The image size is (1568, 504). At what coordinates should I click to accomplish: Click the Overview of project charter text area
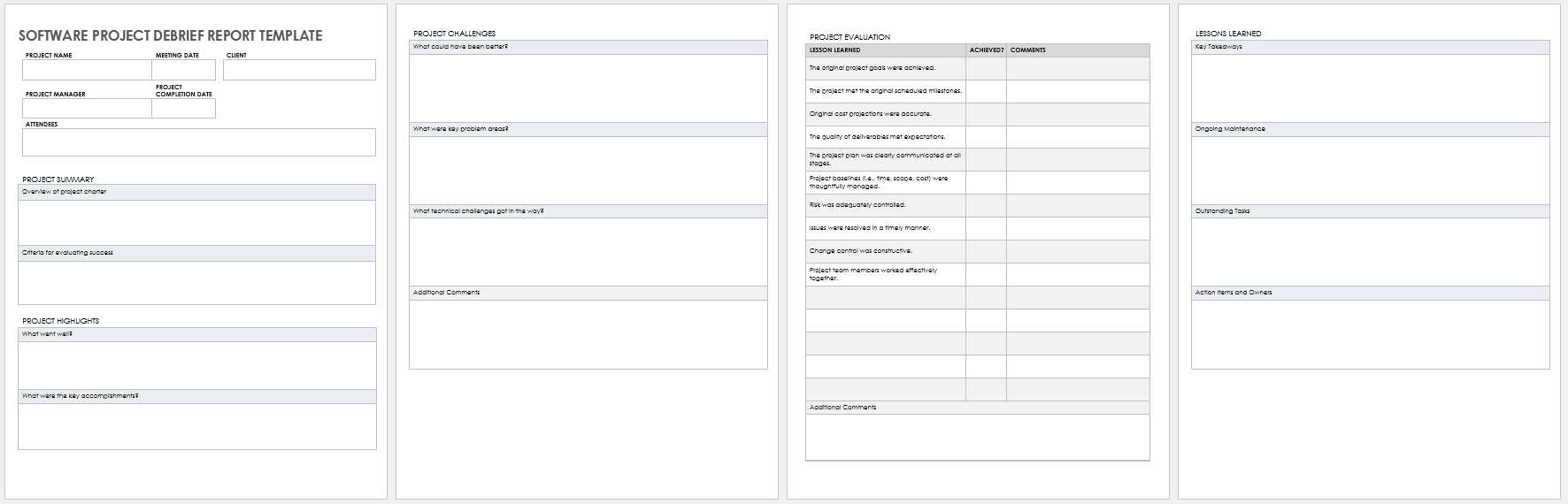196,222
